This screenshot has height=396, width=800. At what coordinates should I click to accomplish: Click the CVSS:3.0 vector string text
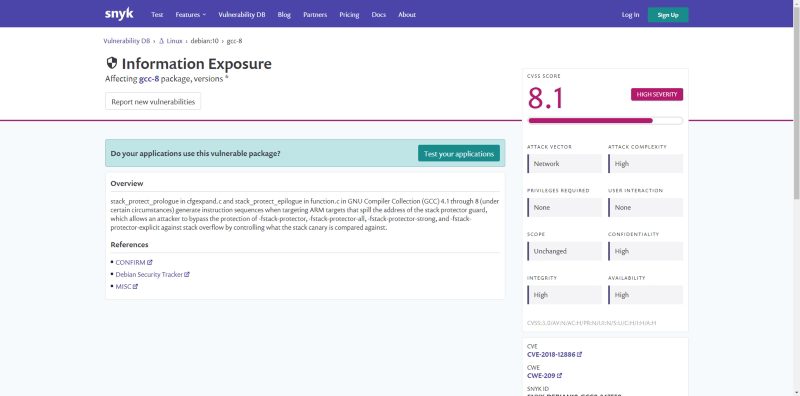point(591,323)
